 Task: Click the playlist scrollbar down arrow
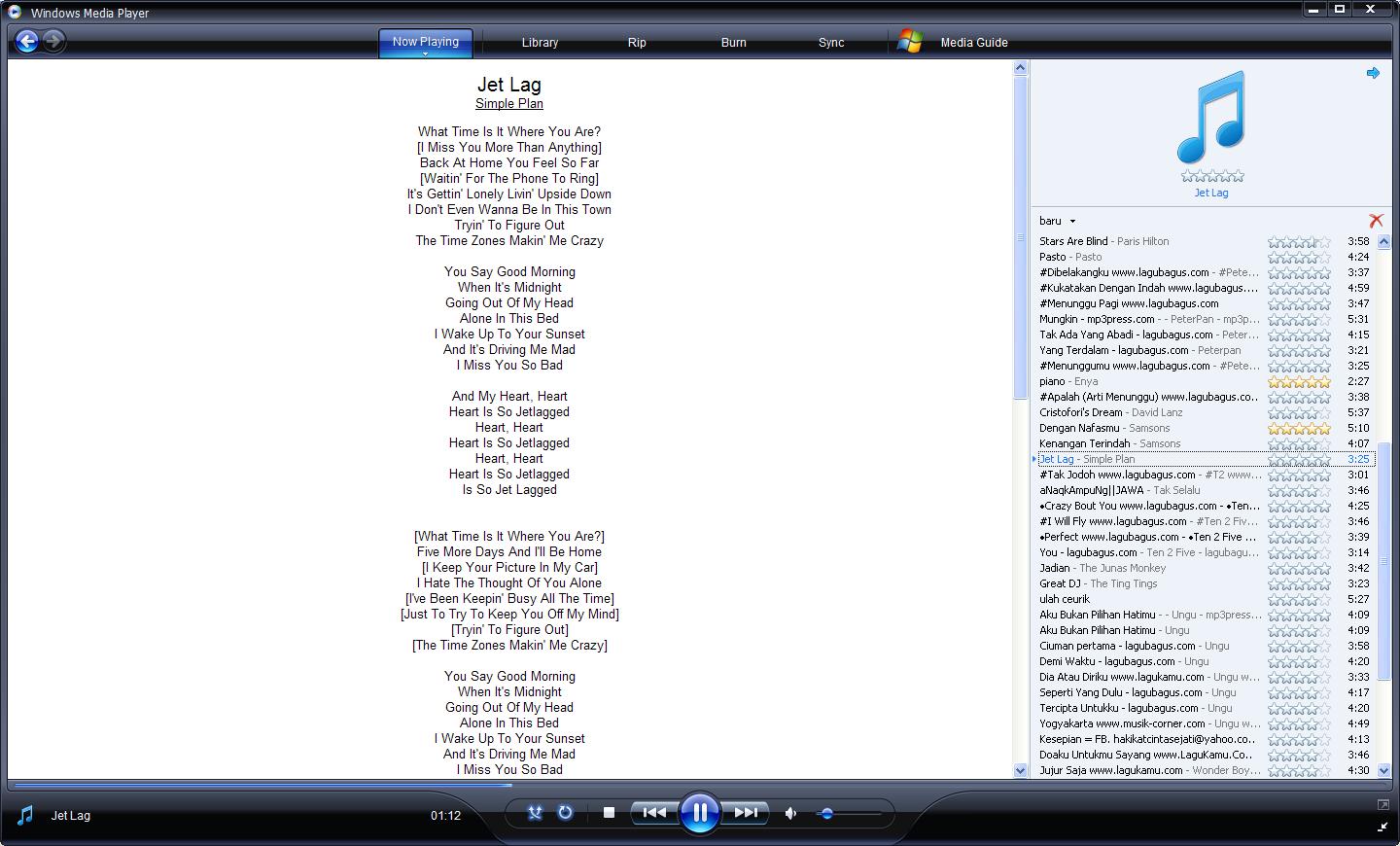[1384, 770]
